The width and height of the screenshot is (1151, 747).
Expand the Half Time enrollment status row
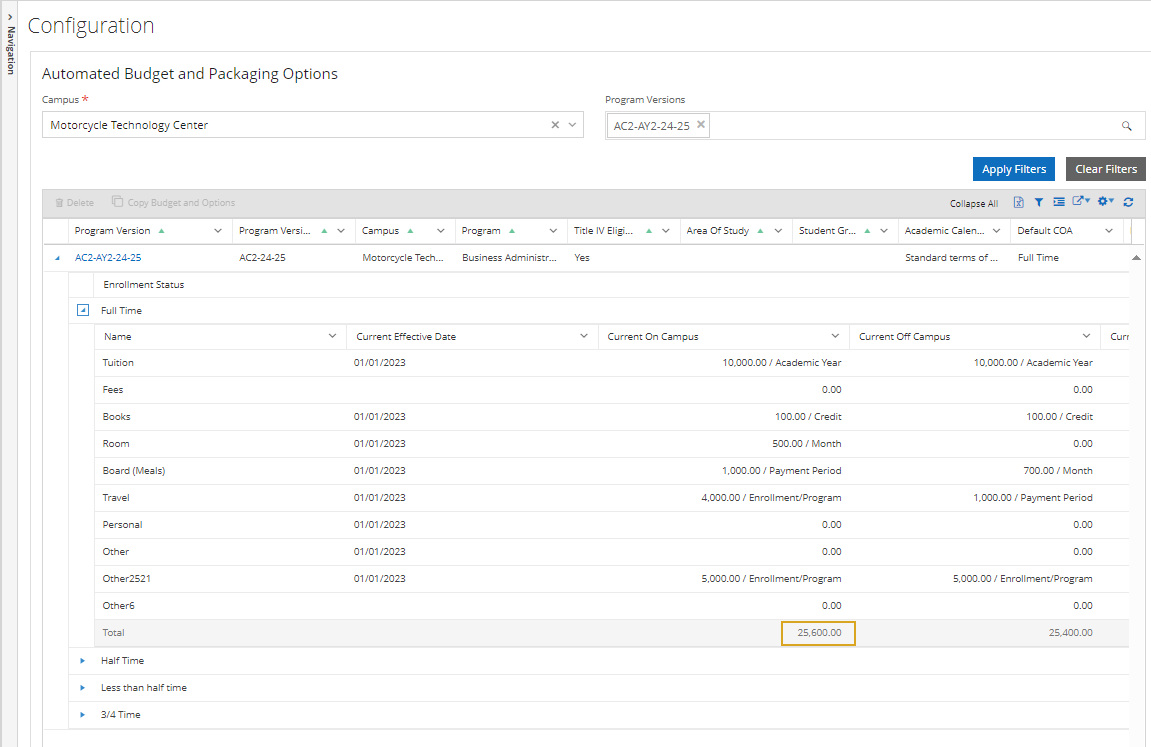click(83, 661)
